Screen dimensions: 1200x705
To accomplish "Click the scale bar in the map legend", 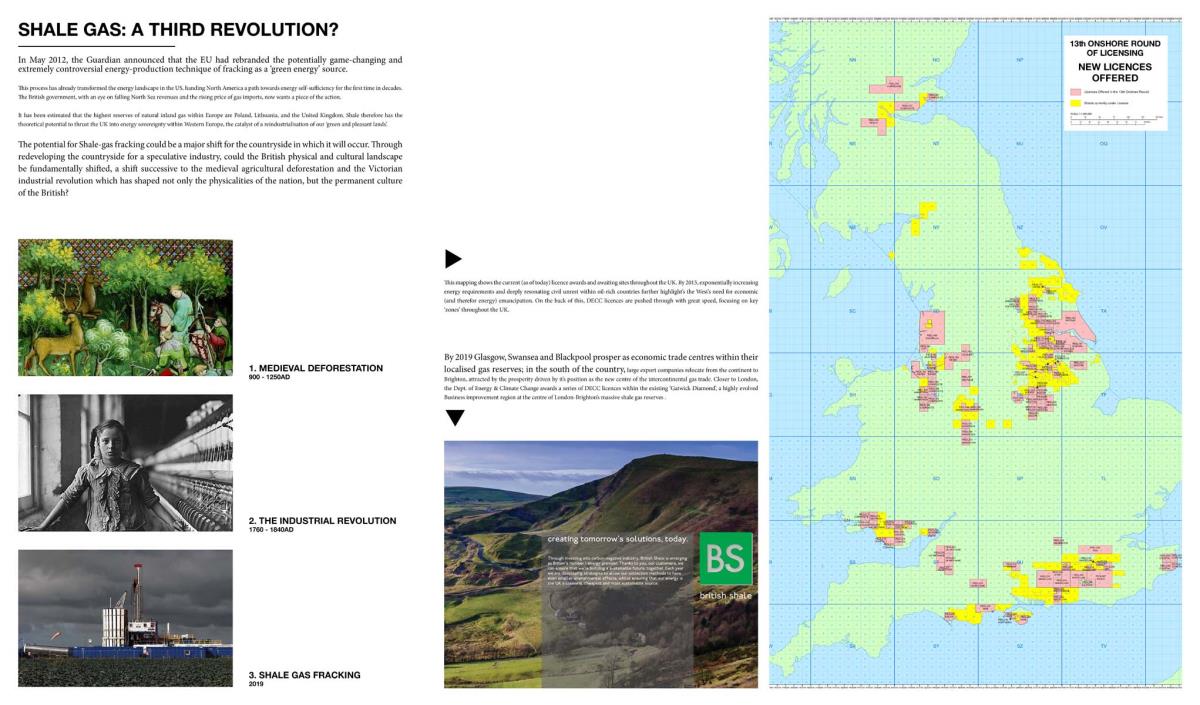I will 1112,121.
